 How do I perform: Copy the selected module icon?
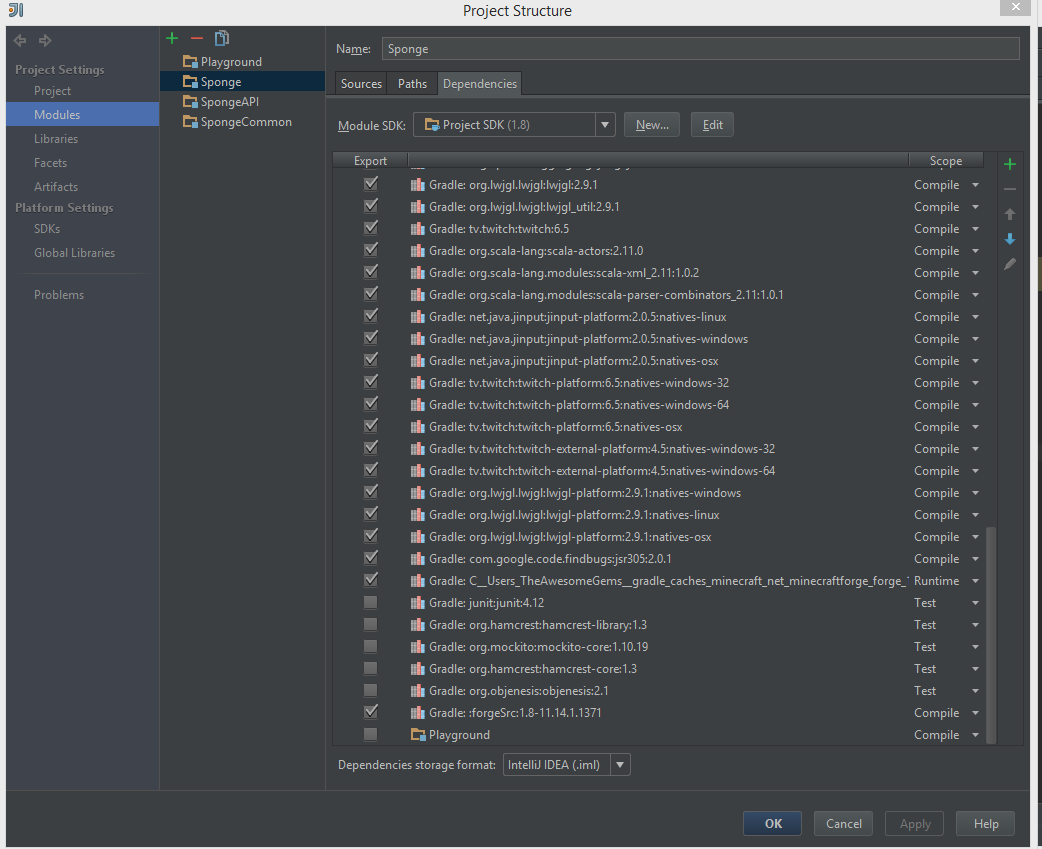[x=222, y=39]
